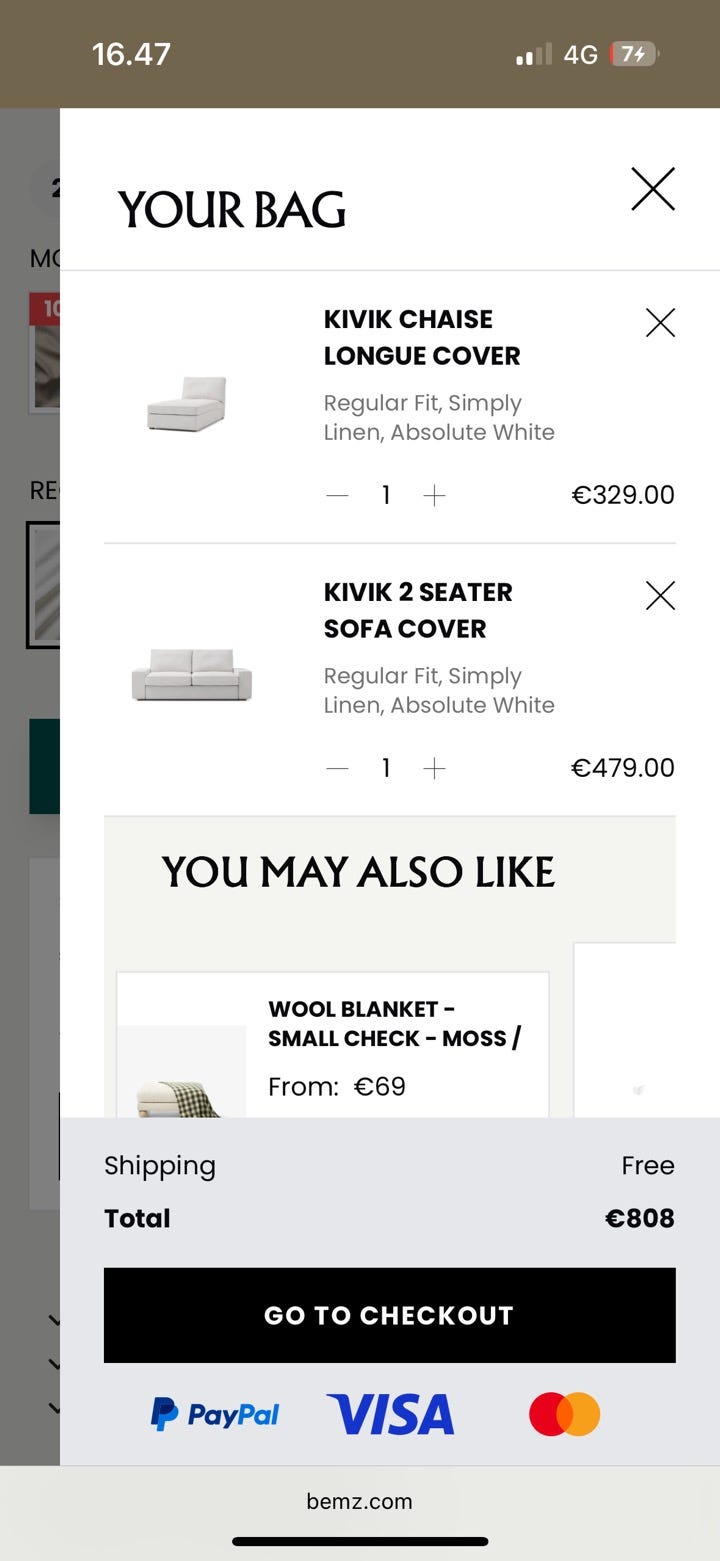
Task: Select the Mastercard payment logo
Action: pos(564,1414)
